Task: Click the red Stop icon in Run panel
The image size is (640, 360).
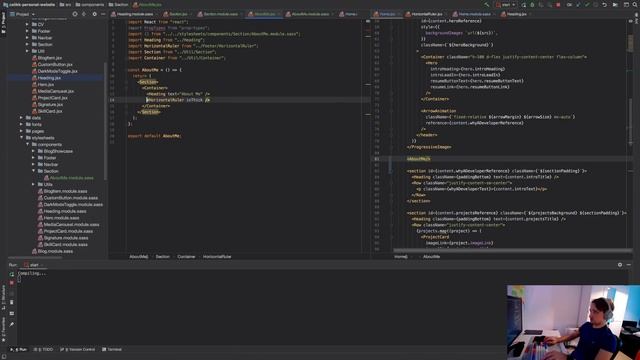Action: tap(11, 283)
